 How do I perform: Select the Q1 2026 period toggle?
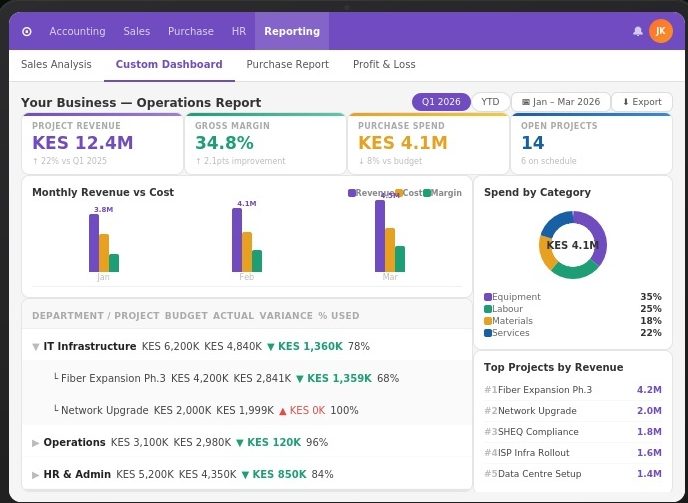(x=441, y=102)
